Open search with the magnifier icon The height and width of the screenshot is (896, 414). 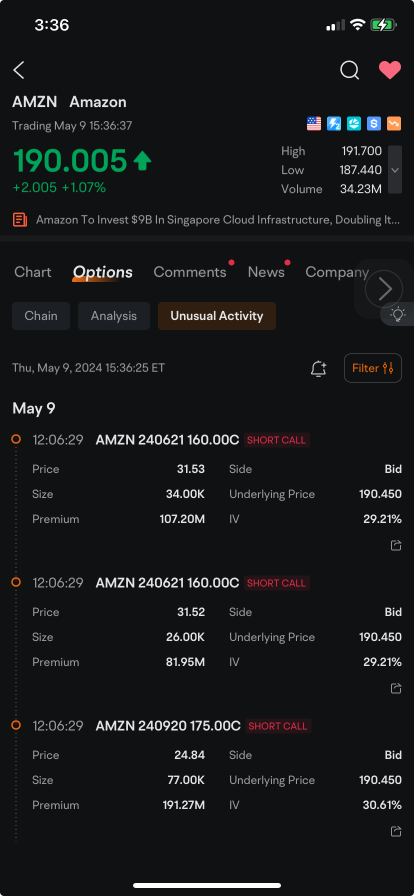[x=349, y=70]
